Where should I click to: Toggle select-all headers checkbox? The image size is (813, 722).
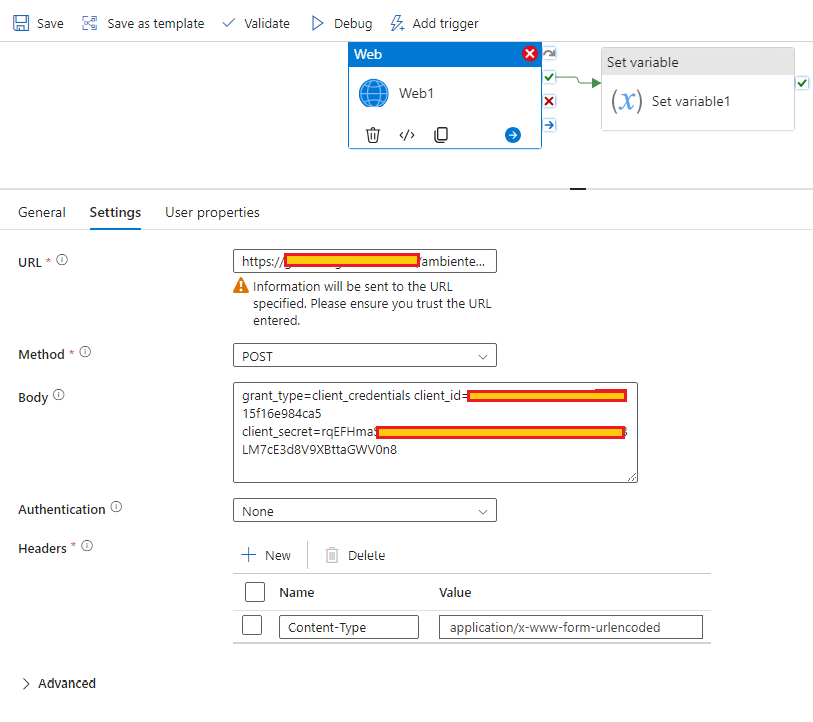(x=255, y=592)
